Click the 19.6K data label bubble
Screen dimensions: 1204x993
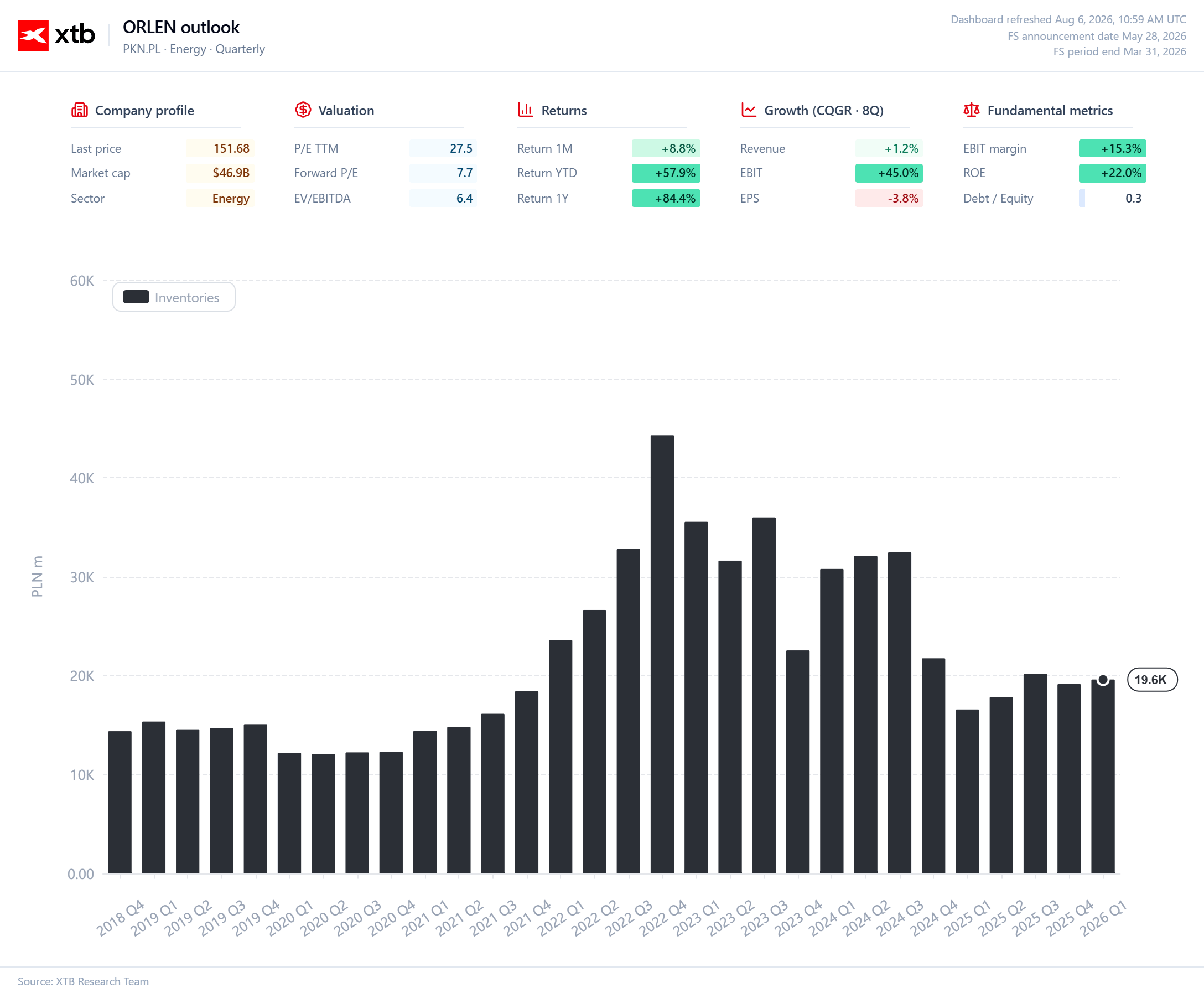[1151, 680]
